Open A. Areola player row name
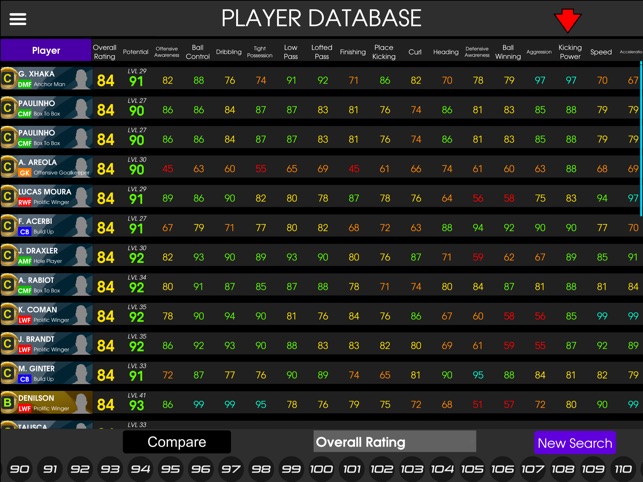643x482 pixels. point(37,162)
